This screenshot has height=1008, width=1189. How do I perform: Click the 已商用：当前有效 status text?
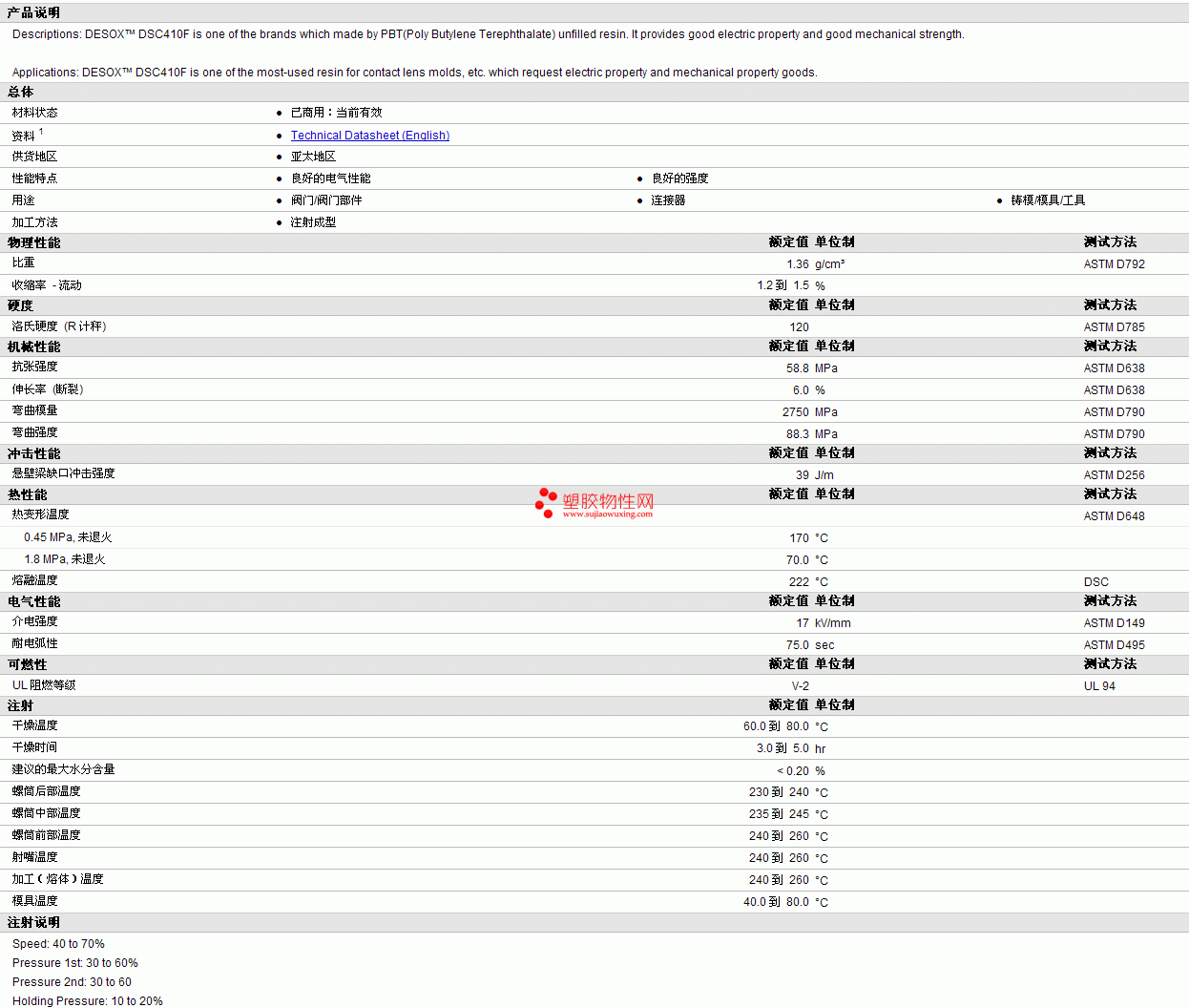(336, 113)
